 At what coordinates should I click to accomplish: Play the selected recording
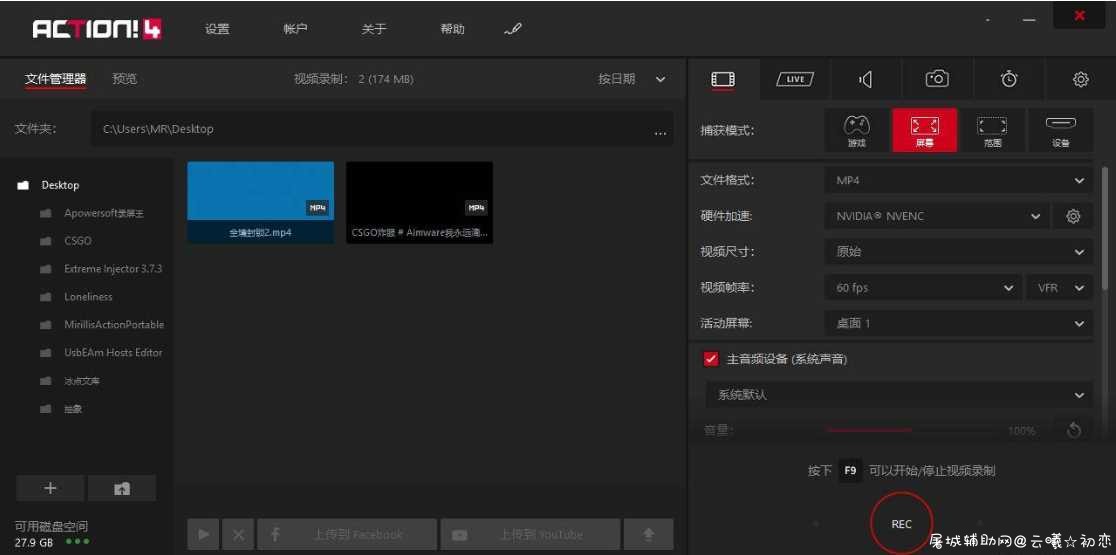(x=204, y=534)
